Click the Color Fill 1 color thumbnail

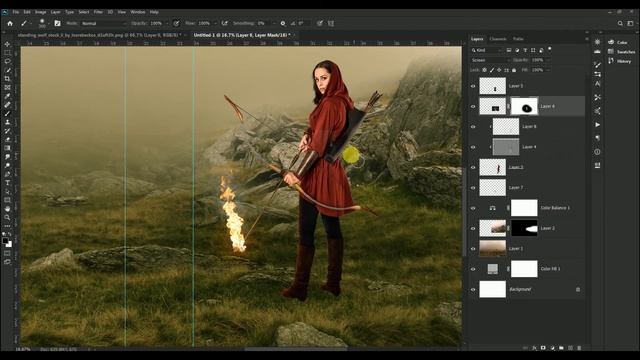pos(493,269)
